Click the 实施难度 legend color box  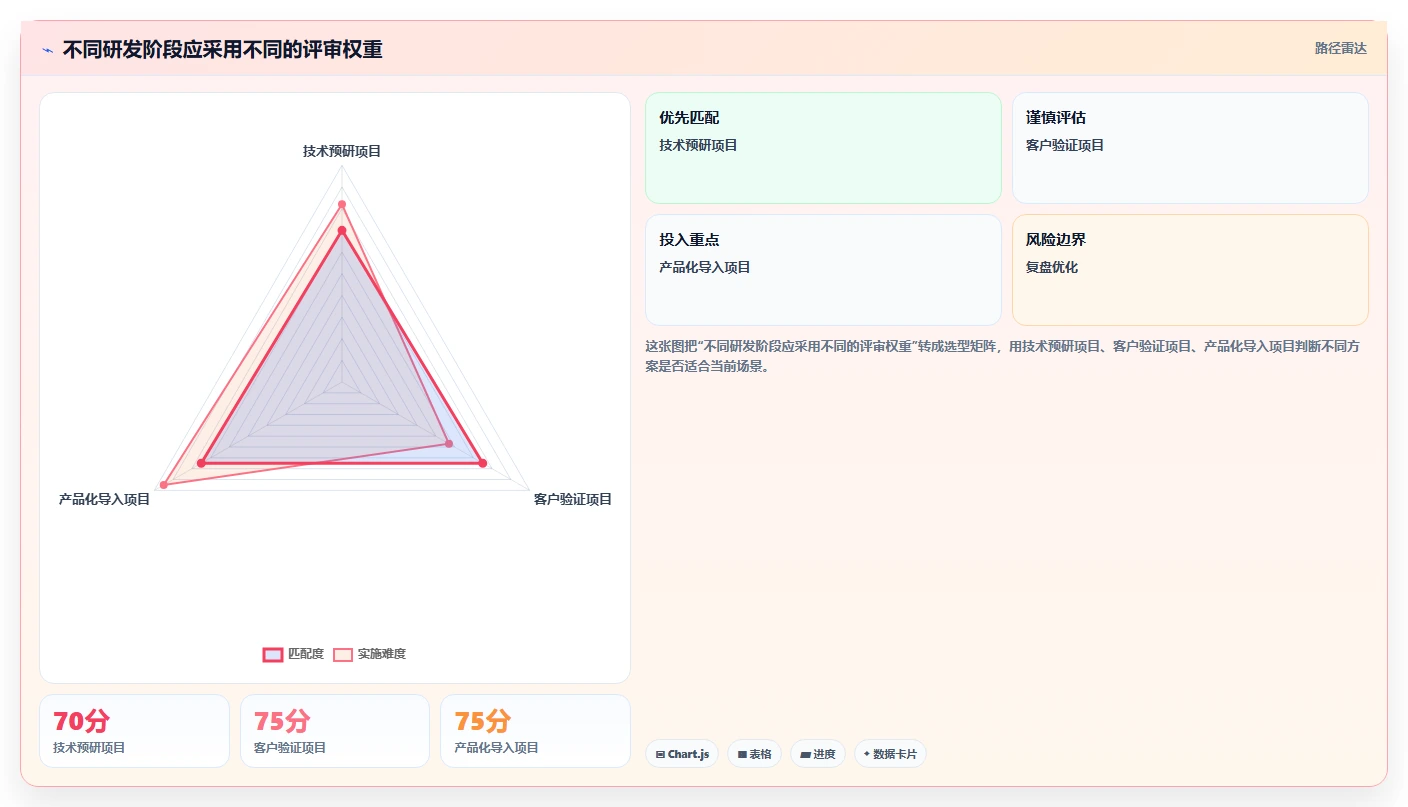pos(342,654)
